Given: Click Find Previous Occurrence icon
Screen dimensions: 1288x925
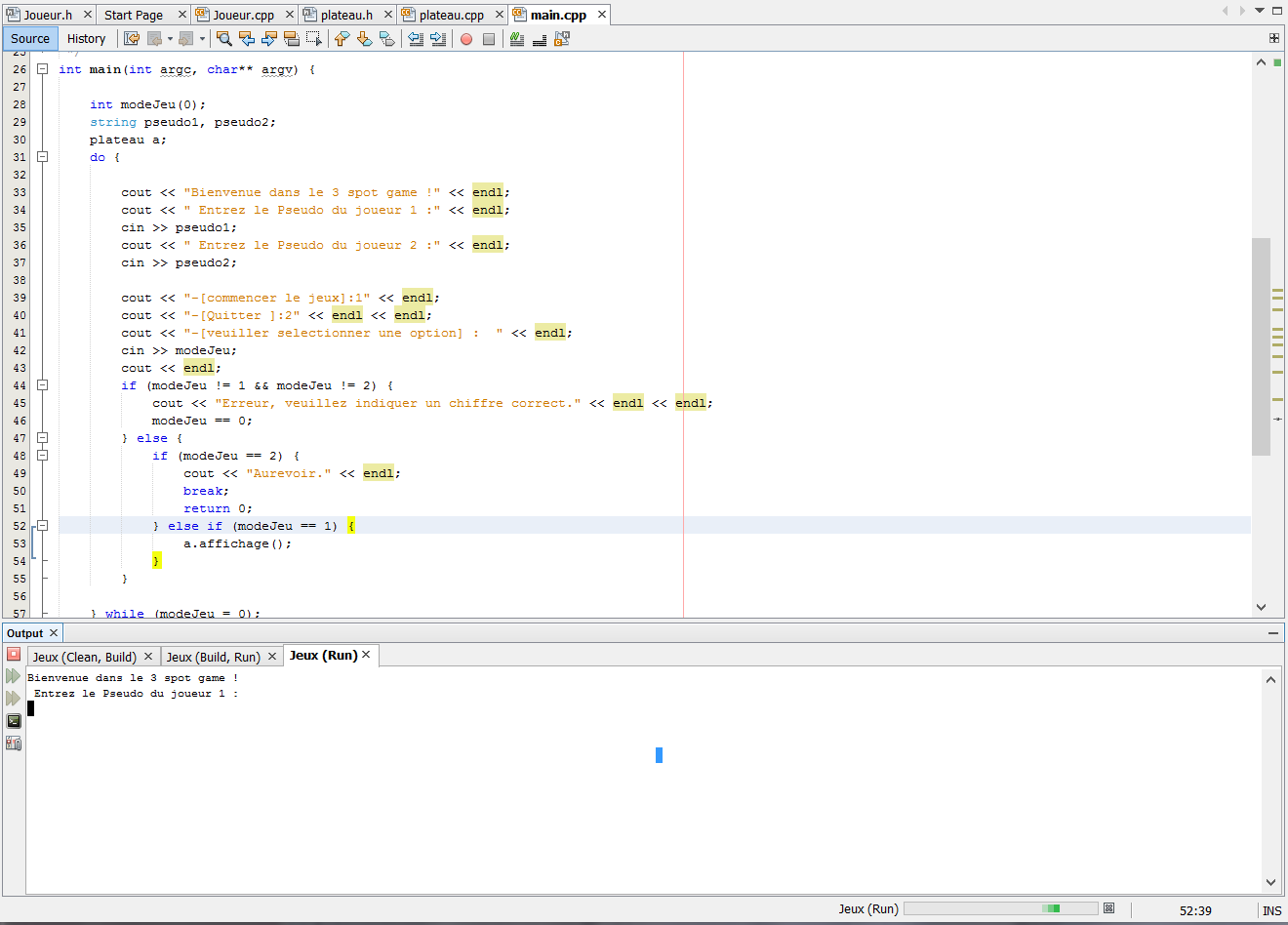Looking at the screenshot, I should coord(247,39).
